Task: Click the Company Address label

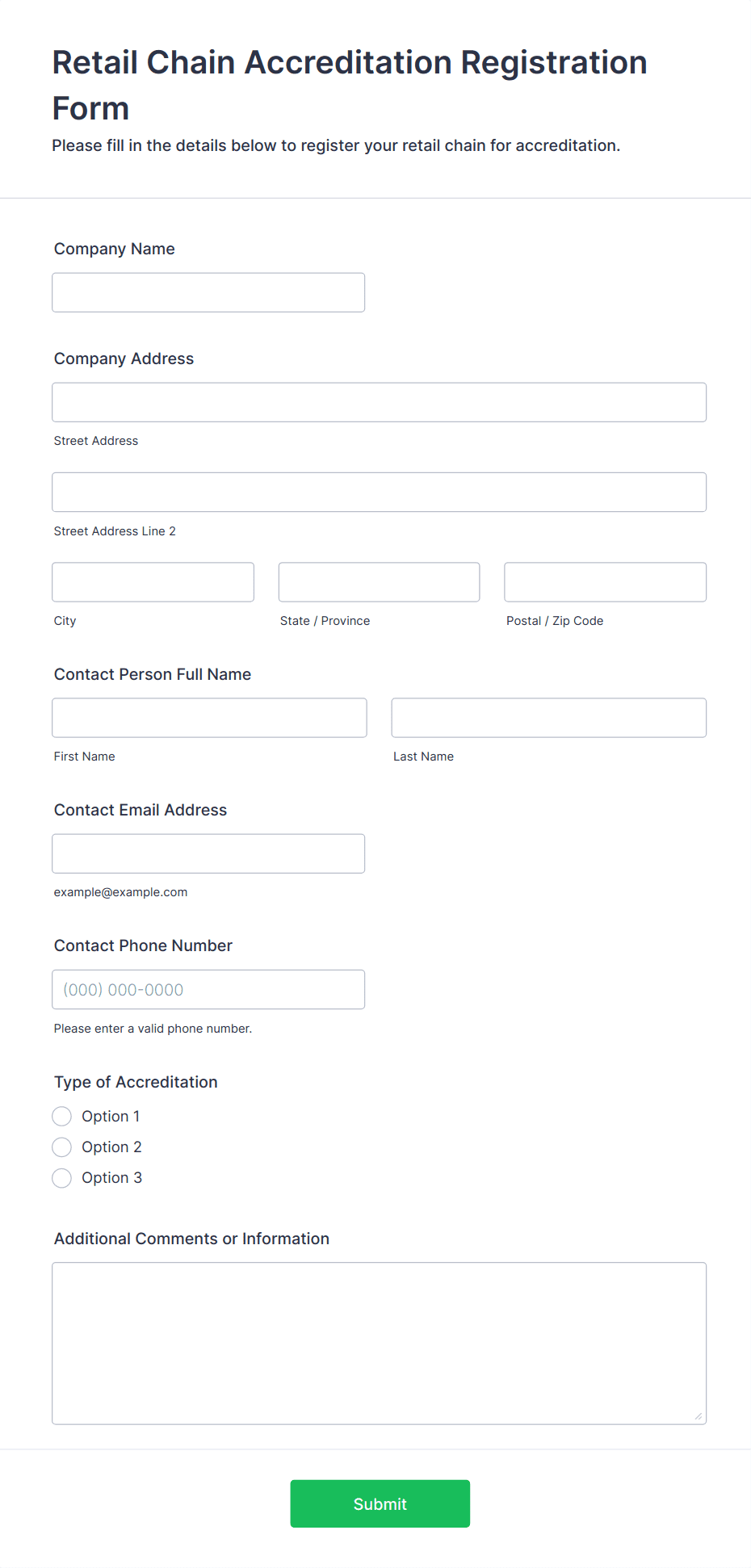Action: coord(124,358)
